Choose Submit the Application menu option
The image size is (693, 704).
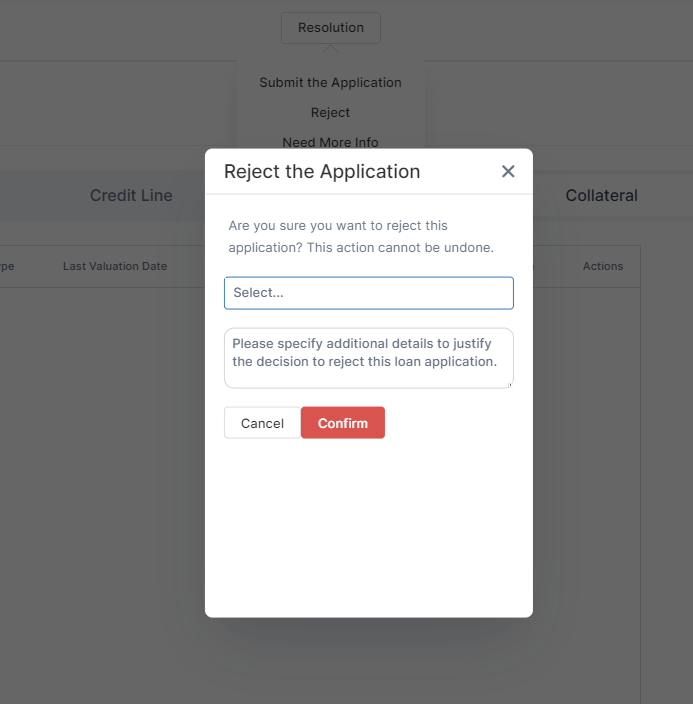[x=330, y=83]
